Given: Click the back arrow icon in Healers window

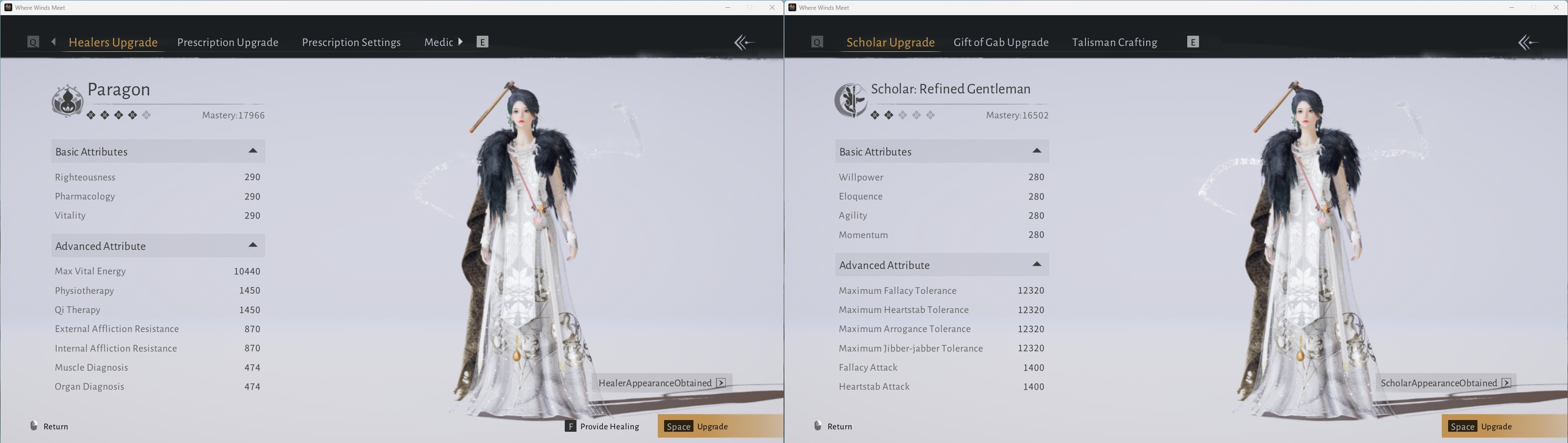Looking at the screenshot, I should [744, 42].
